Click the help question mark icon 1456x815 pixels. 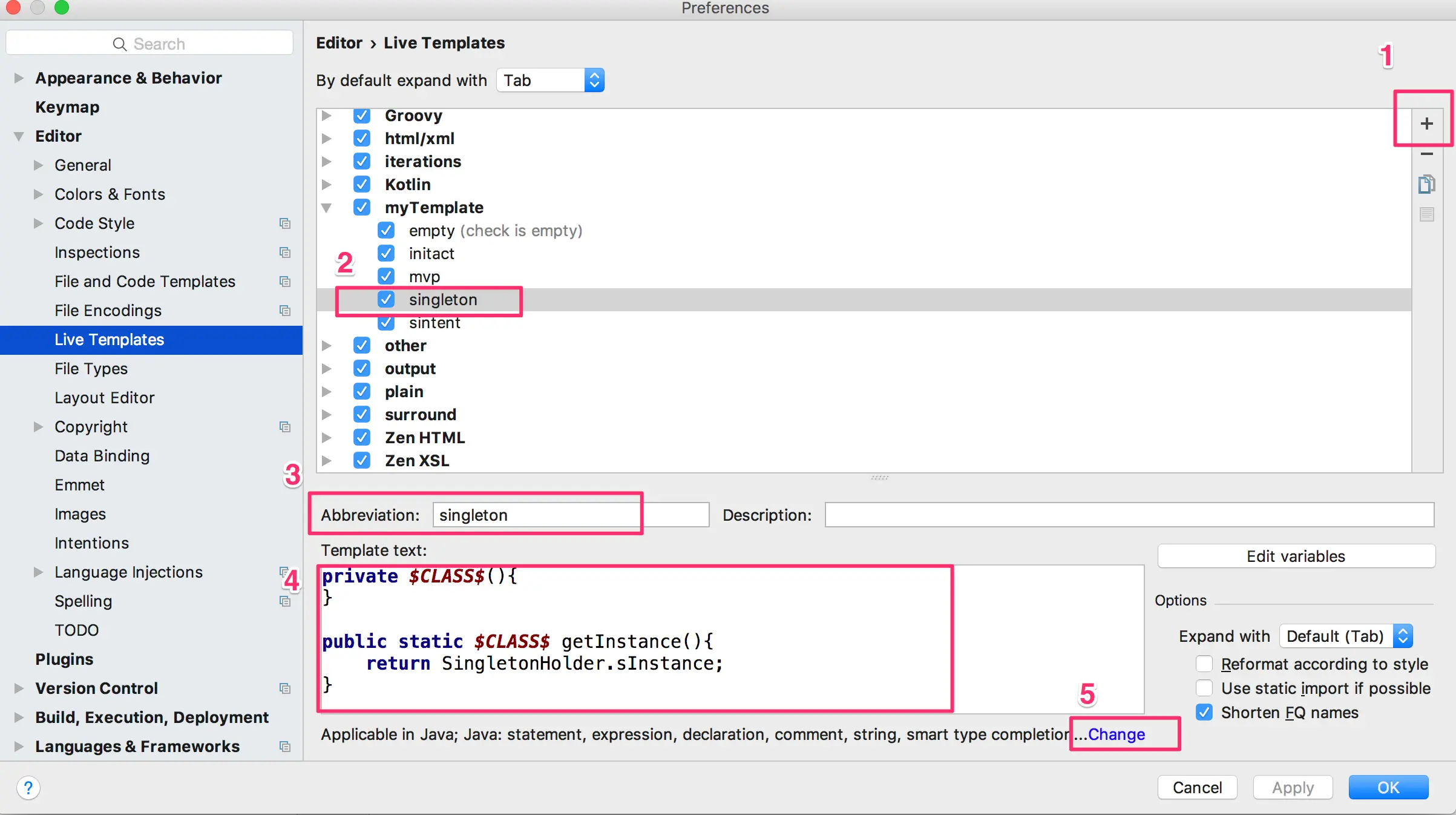tap(28, 788)
